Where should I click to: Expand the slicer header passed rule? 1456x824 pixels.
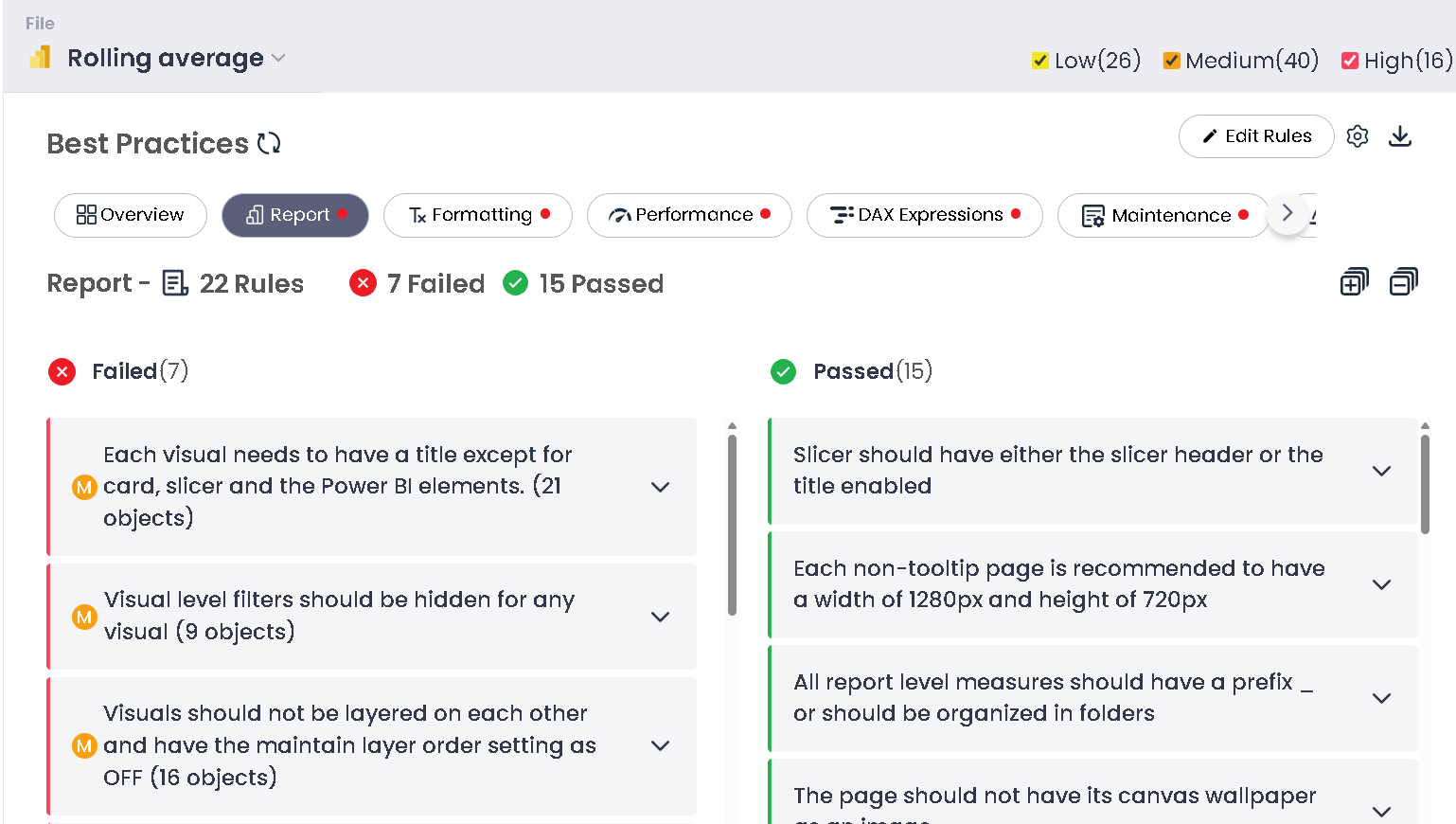tap(1381, 471)
